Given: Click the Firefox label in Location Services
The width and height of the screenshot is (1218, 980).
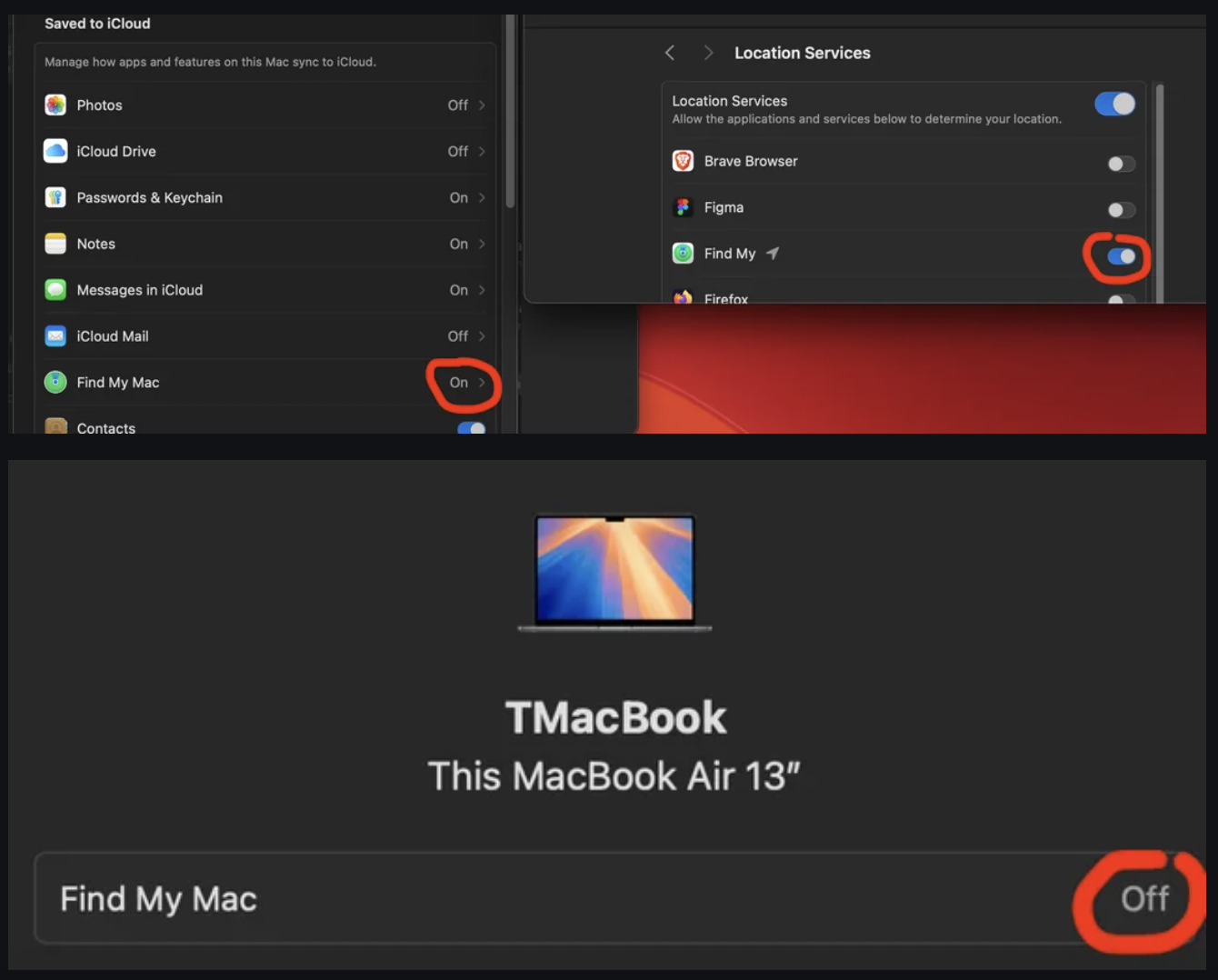Looking at the screenshot, I should 726,298.
